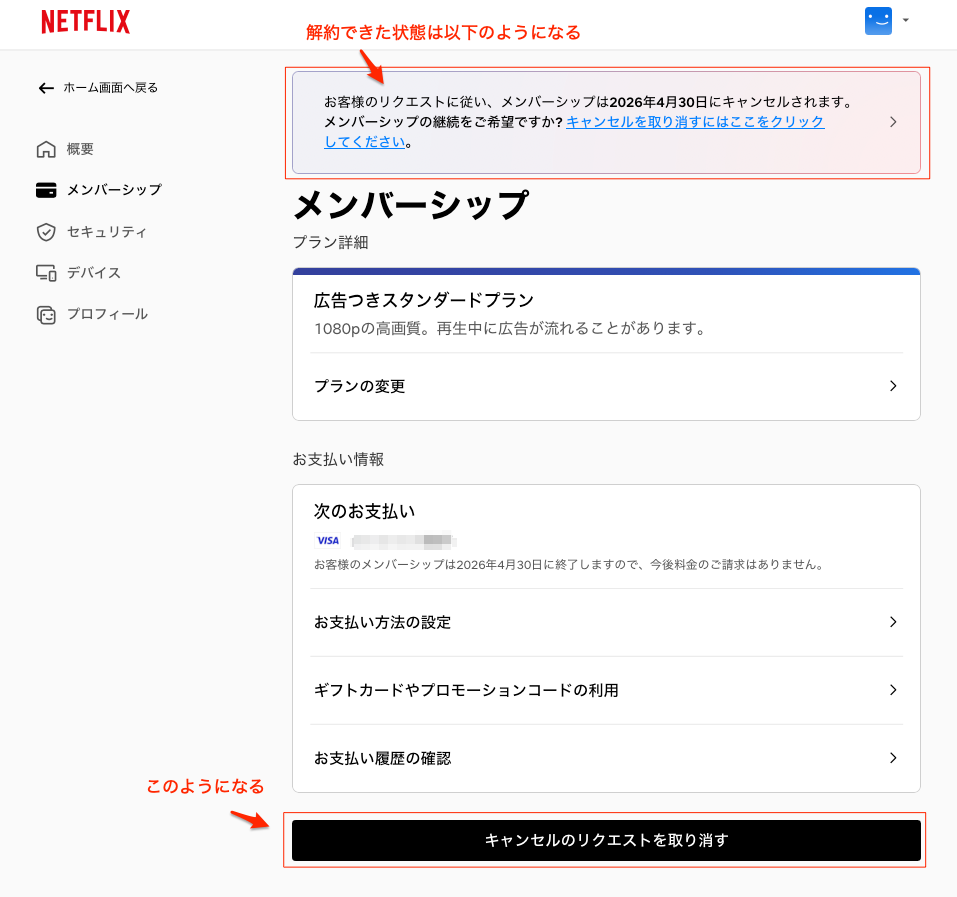Click the Netflix logo
Image resolution: width=957 pixels, height=897 pixels.
tap(85, 22)
